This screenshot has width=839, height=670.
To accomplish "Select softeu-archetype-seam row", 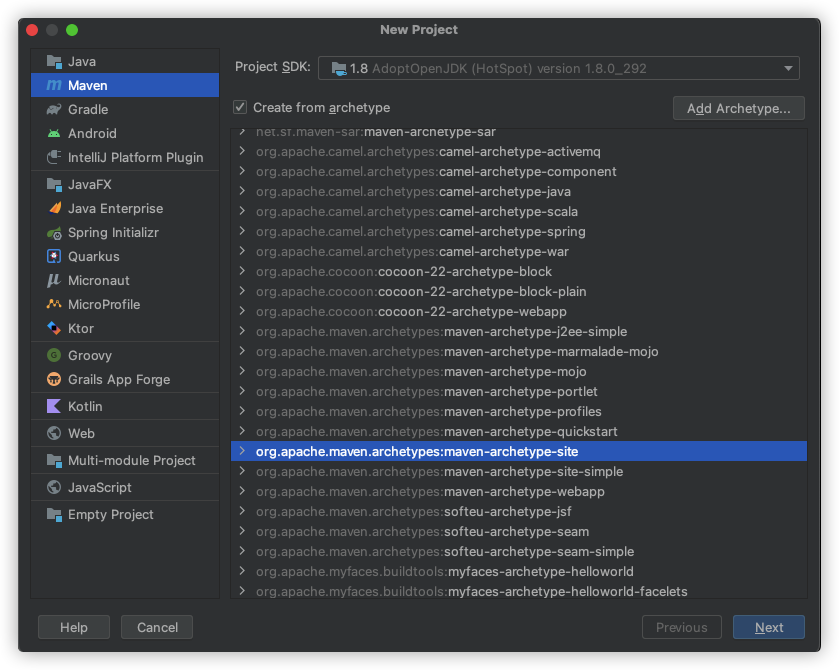I will (x=518, y=531).
